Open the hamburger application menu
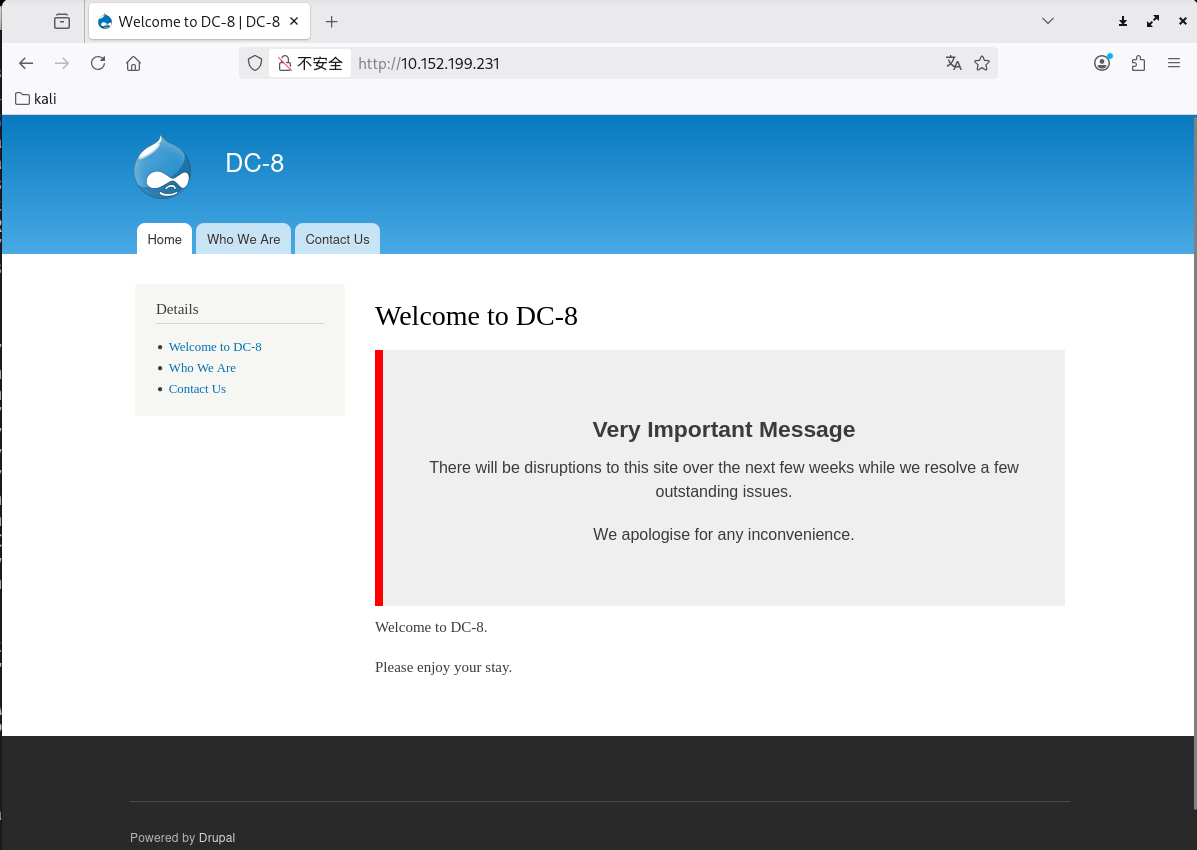Screen dimensions: 1197x850 (1174, 63)
